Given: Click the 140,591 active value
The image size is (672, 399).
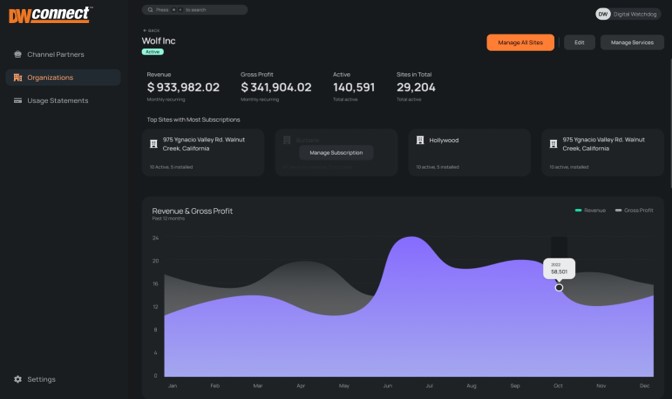Looking at the screenshot, I should click(354, 87).
